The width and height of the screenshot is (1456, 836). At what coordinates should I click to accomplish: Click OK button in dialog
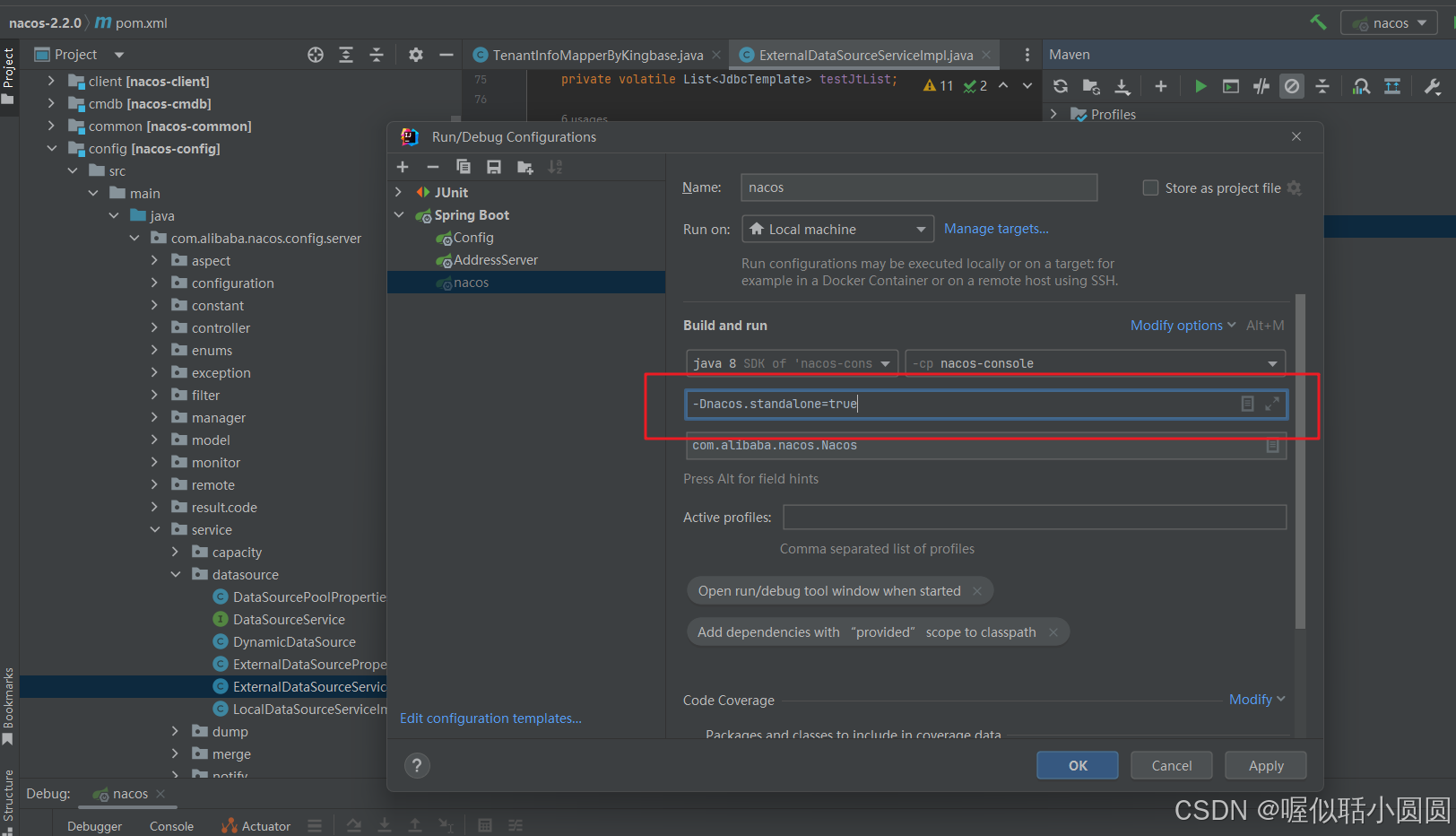click(x=1078, y=765)
